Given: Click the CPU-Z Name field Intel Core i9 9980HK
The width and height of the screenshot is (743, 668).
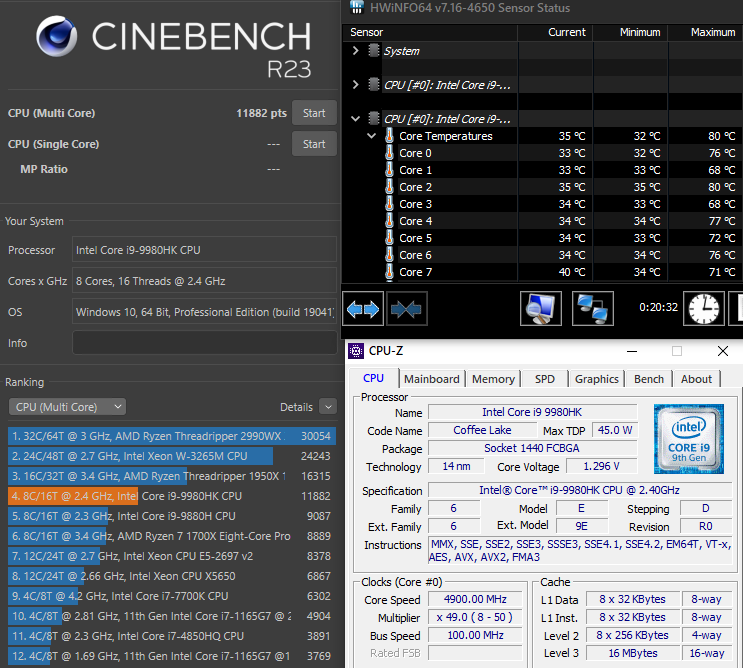Looking at the screenshot, I should click(533, 412).
